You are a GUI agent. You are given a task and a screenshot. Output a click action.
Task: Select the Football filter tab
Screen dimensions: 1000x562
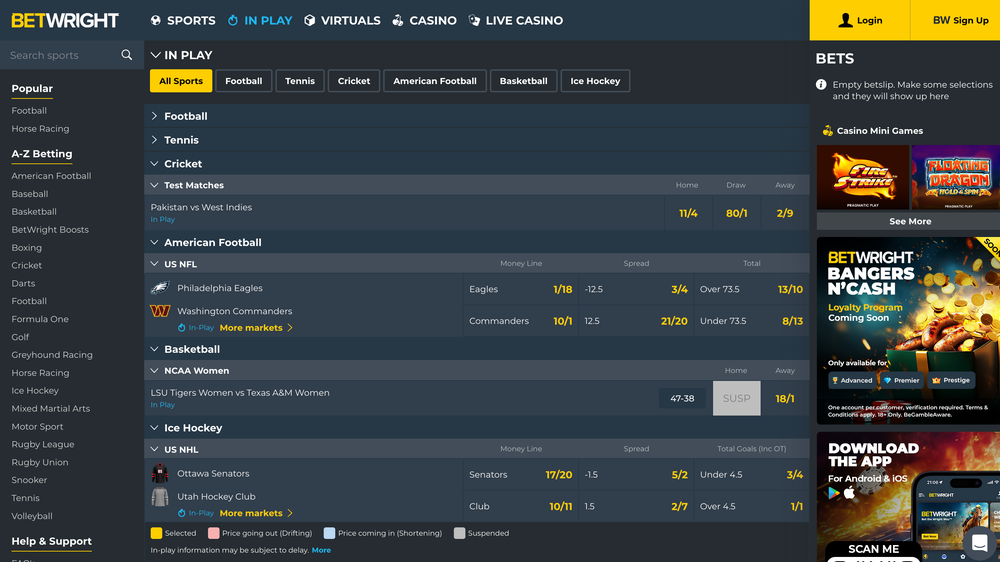[x=244, y=81]
